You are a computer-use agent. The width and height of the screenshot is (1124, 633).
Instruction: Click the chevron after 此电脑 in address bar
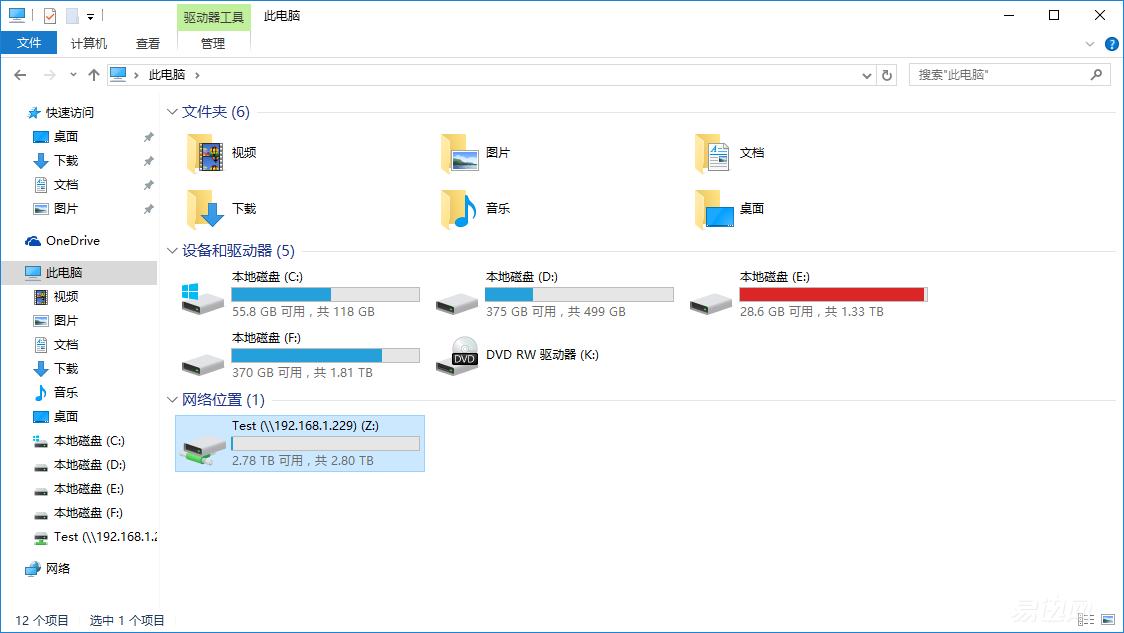point(197,75)
